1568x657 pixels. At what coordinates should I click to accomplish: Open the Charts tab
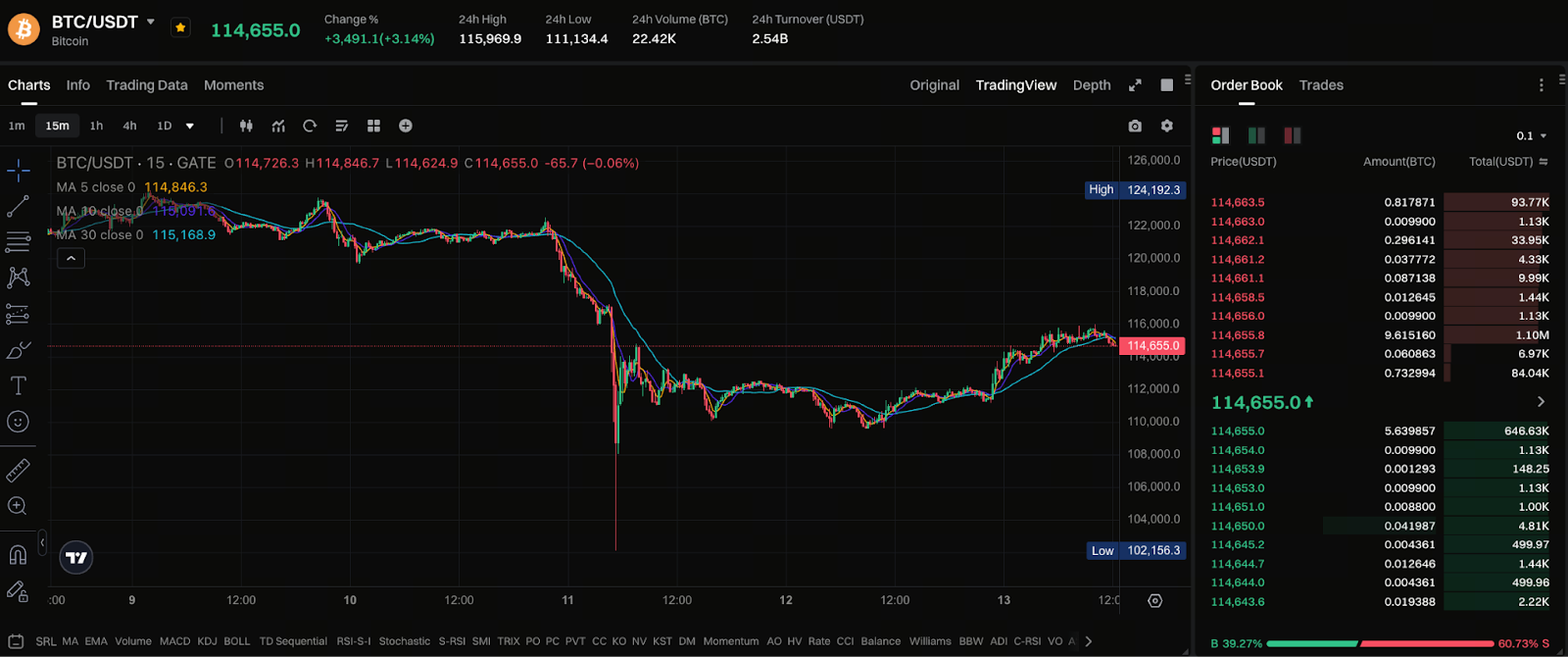tap(29, 85)
